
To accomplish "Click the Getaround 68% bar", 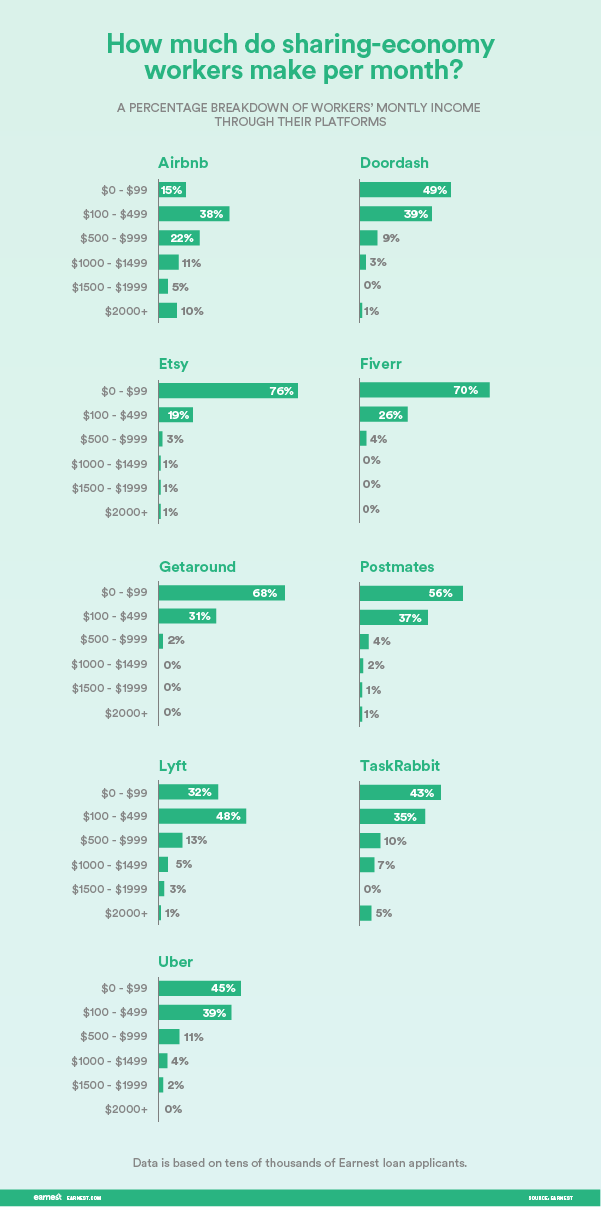I will coord(222,593).
